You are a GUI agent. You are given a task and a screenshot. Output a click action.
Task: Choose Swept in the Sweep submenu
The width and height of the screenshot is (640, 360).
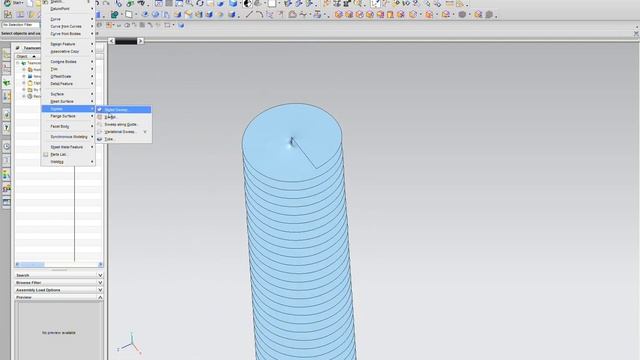pyautogui.click(x=124, y=117)
